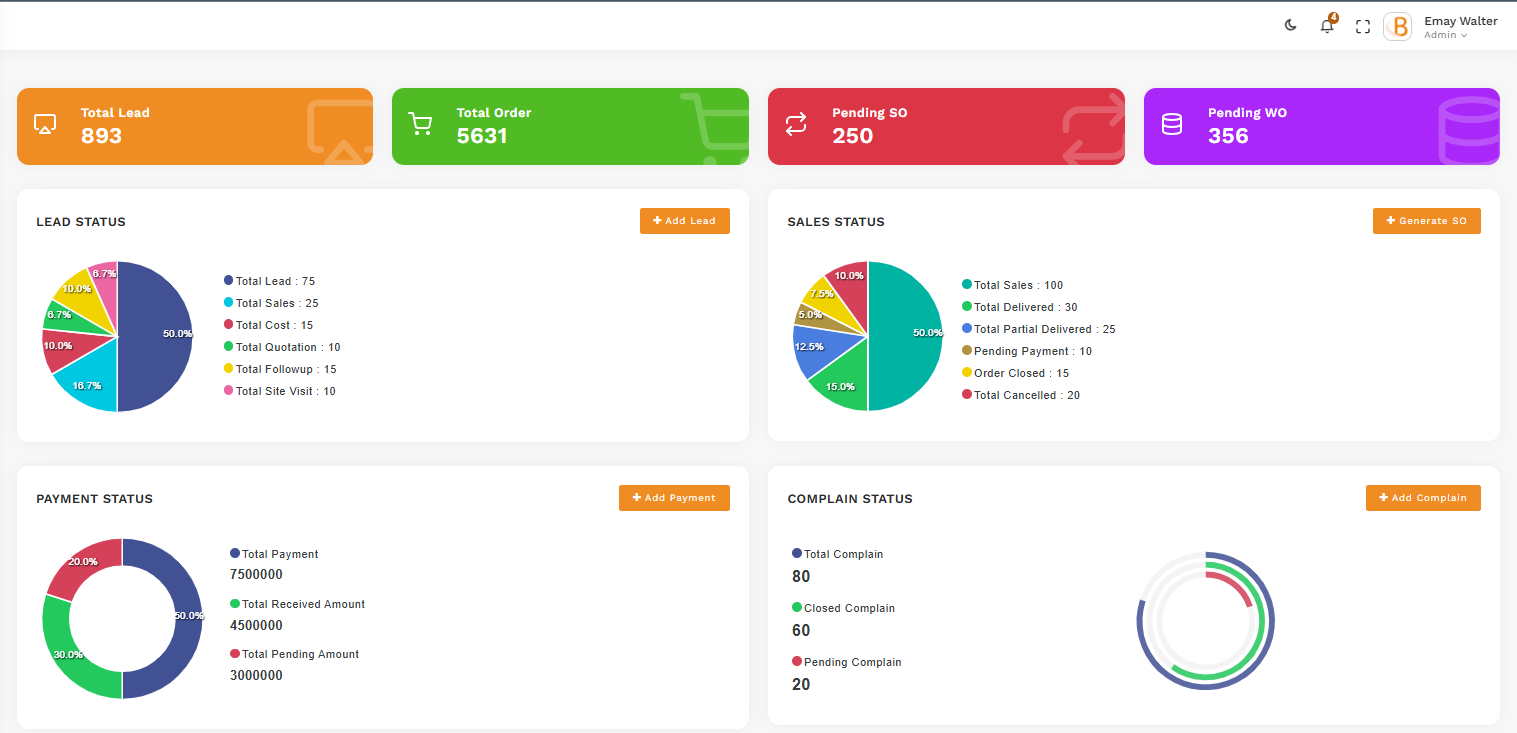Open the Pending SO red card

(x=945, y=126)
